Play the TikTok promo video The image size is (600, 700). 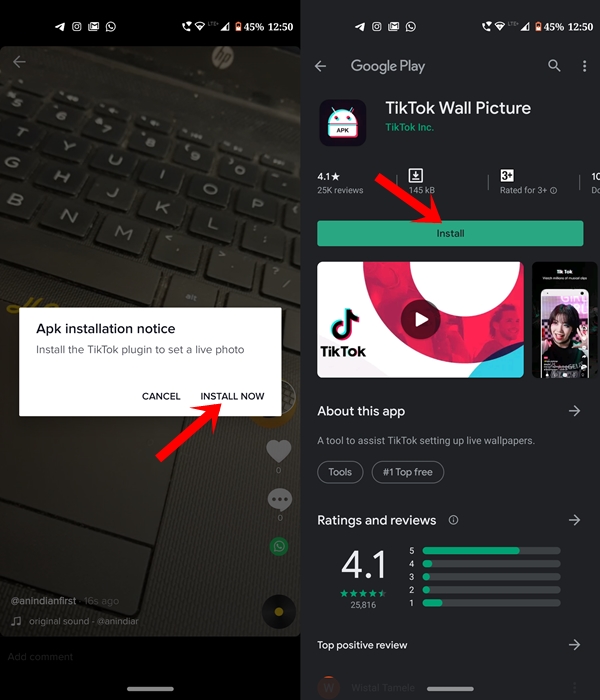[420, 320]
